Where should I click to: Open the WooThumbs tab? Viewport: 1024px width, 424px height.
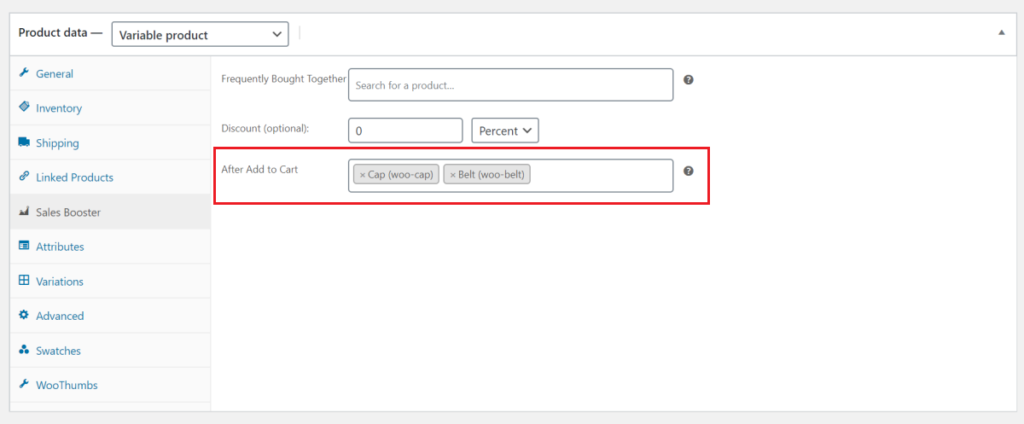point(110,385)
